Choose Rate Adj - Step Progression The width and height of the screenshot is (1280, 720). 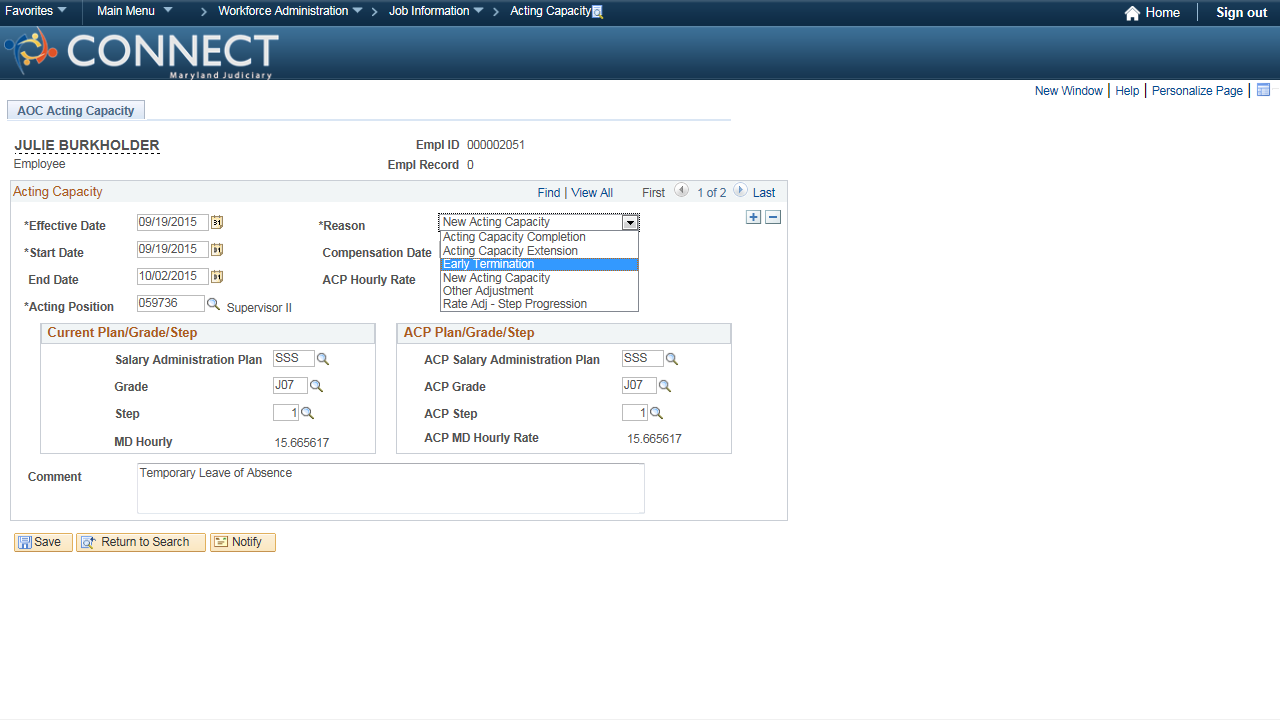point(539,304)
